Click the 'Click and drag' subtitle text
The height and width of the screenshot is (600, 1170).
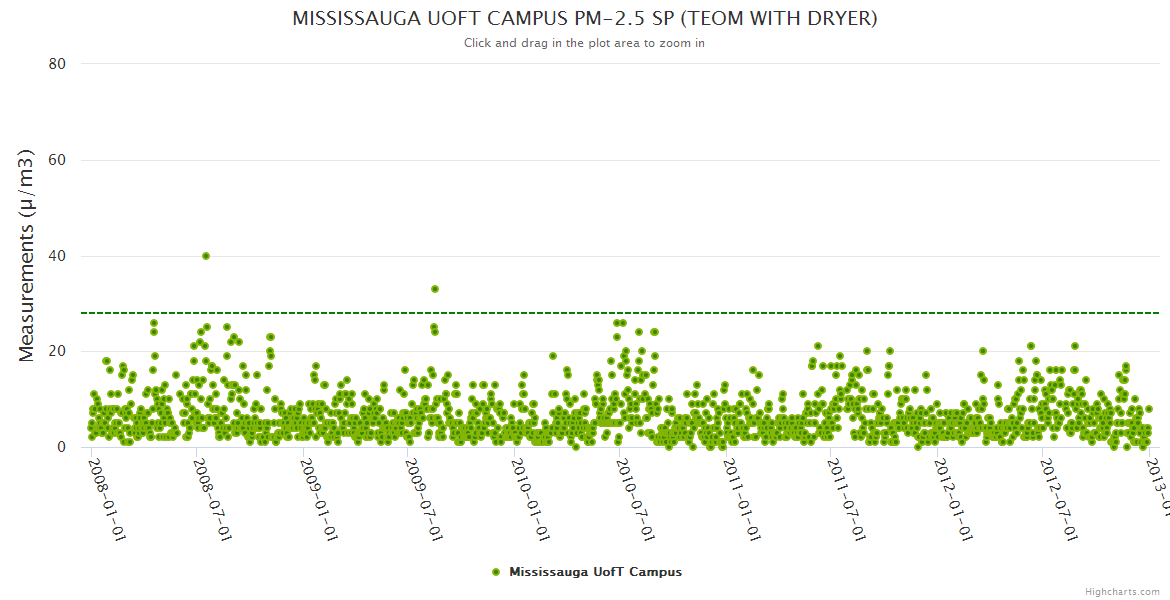point(584,43)
